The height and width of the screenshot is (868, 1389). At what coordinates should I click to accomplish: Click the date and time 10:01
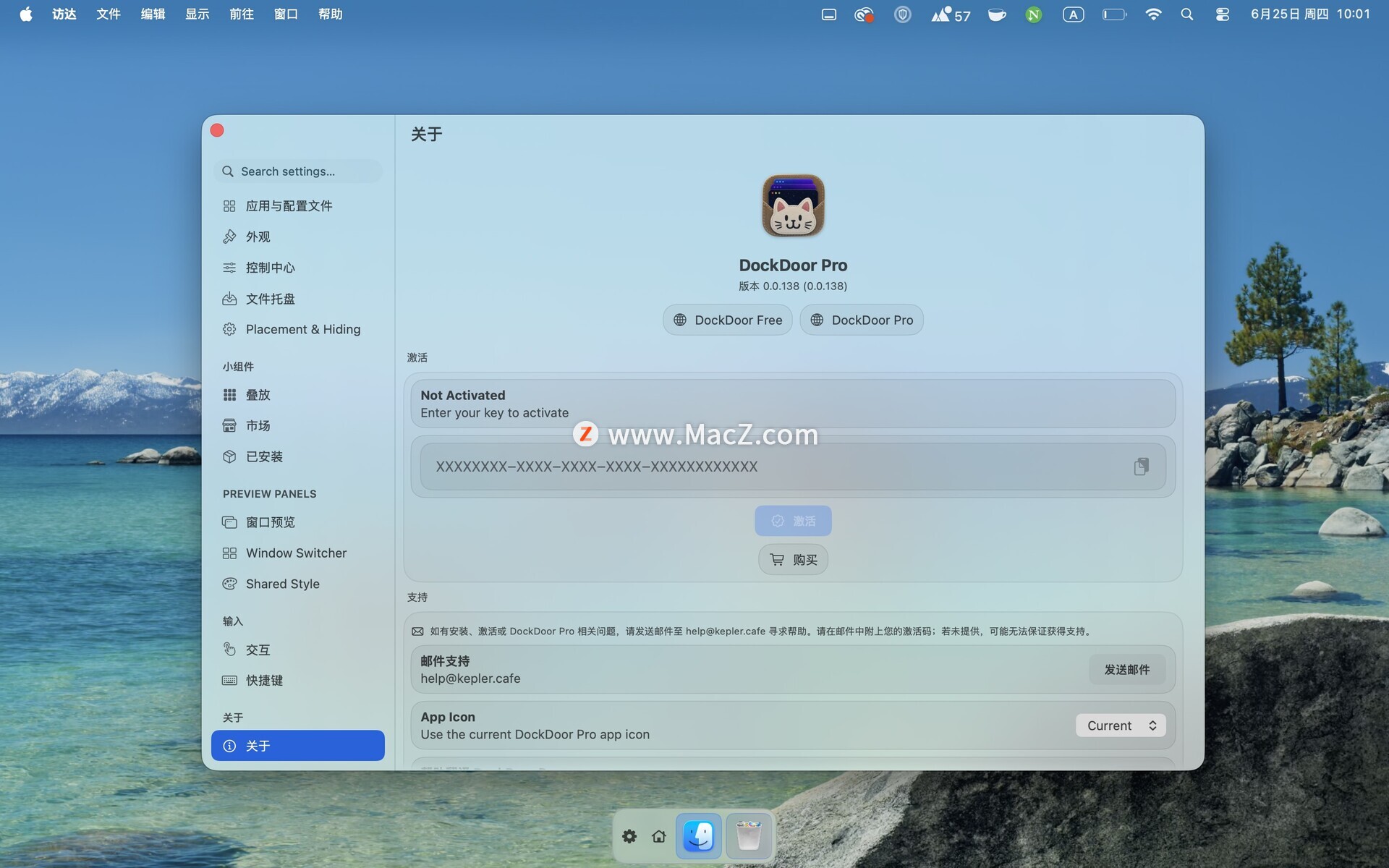tap(1311, 14)
